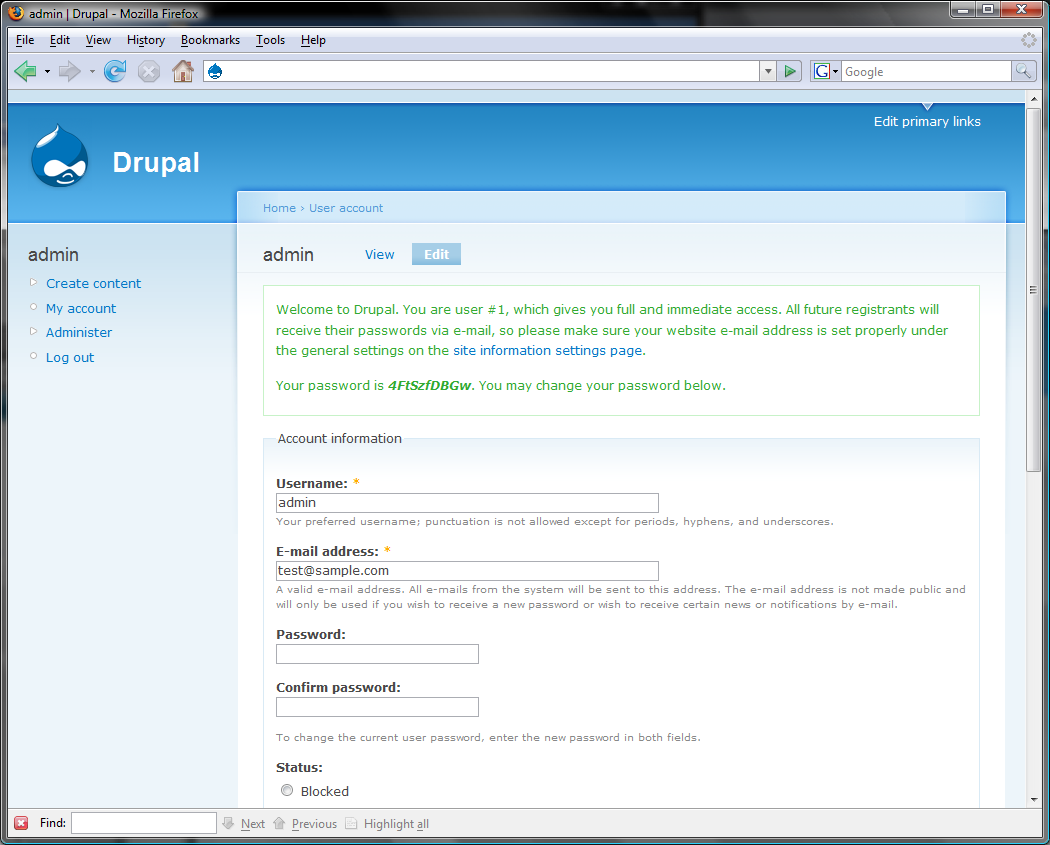Open the Administer link
Viewport: 1050px width, 845px height.
pos(79,332)
